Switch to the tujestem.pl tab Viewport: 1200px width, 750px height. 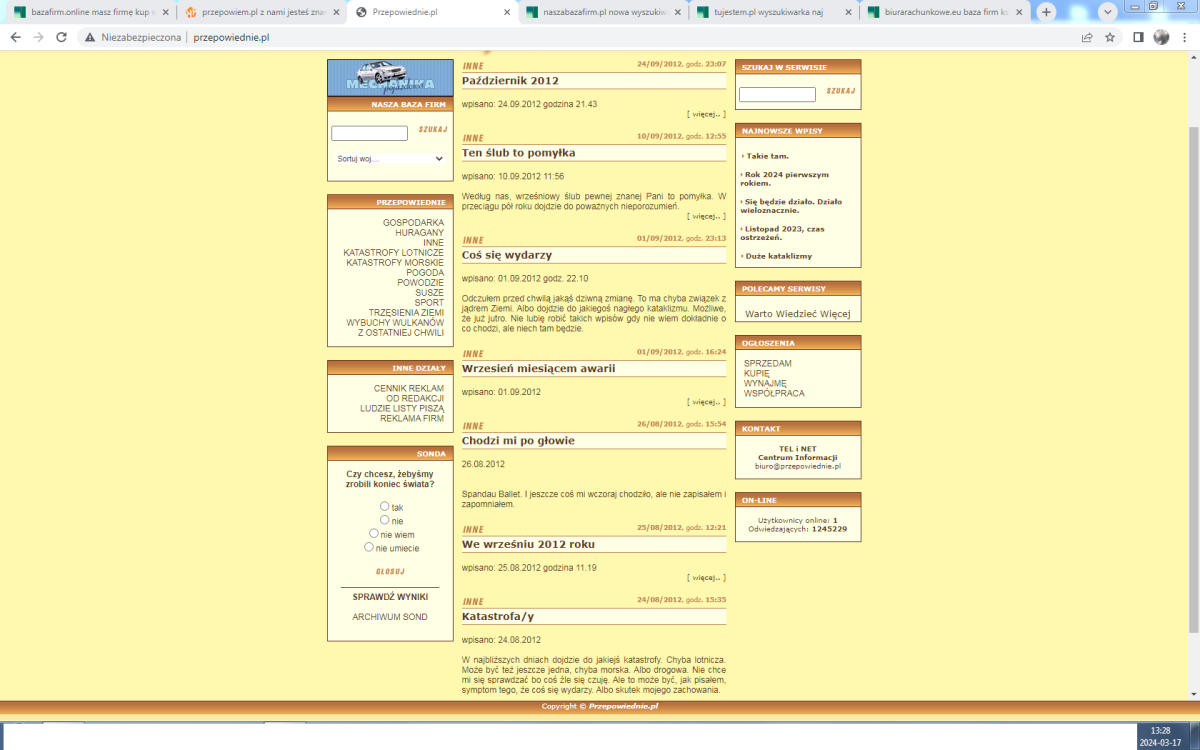[771, 12]
